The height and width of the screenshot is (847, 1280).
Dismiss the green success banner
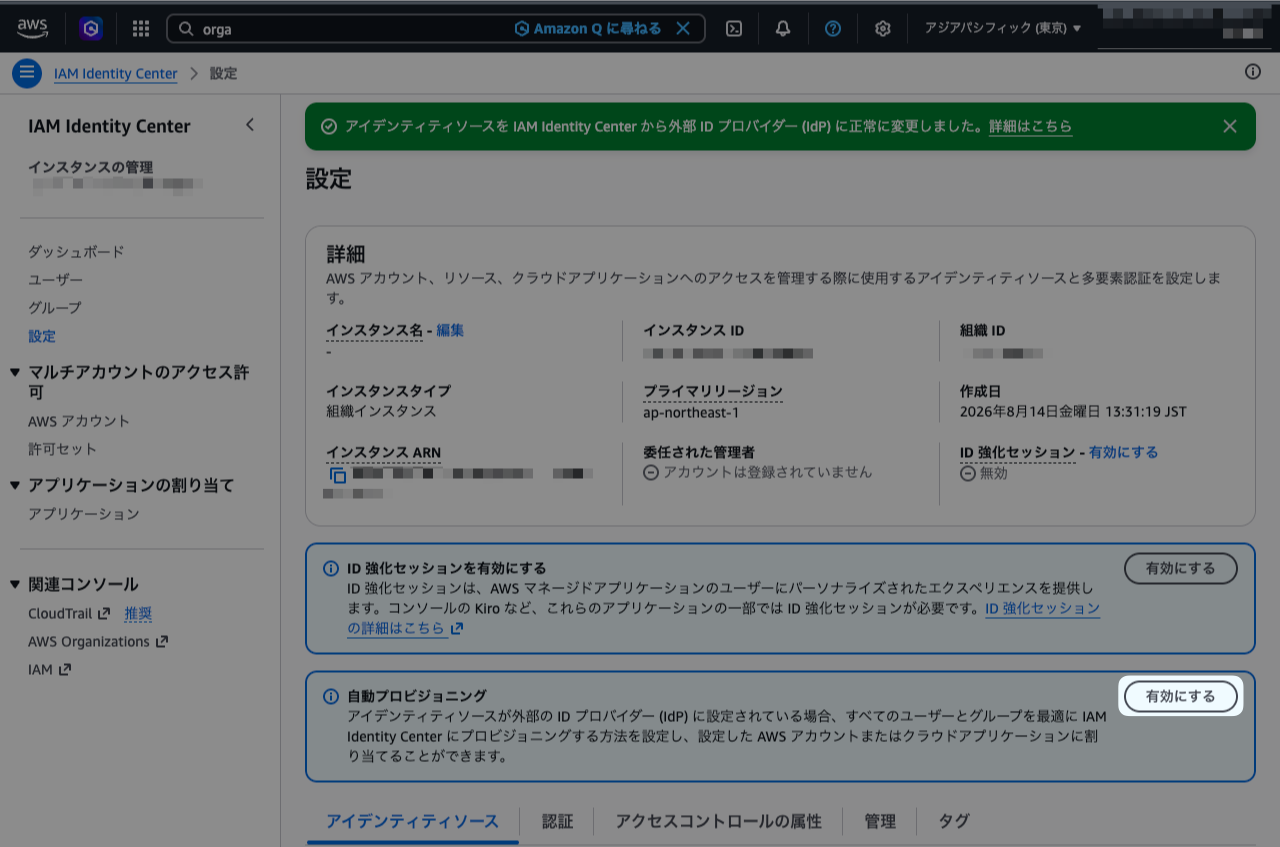1230,126
